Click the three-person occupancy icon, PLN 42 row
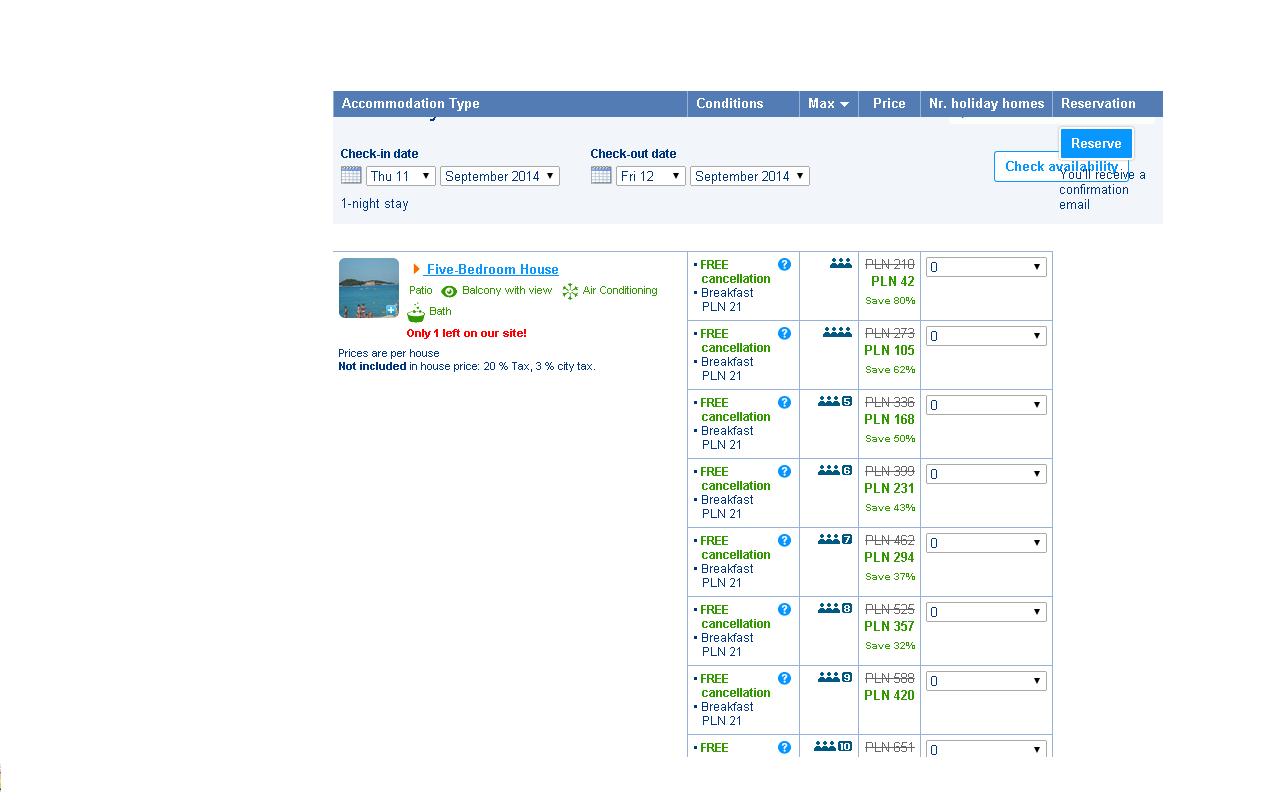 coord(841,263)
